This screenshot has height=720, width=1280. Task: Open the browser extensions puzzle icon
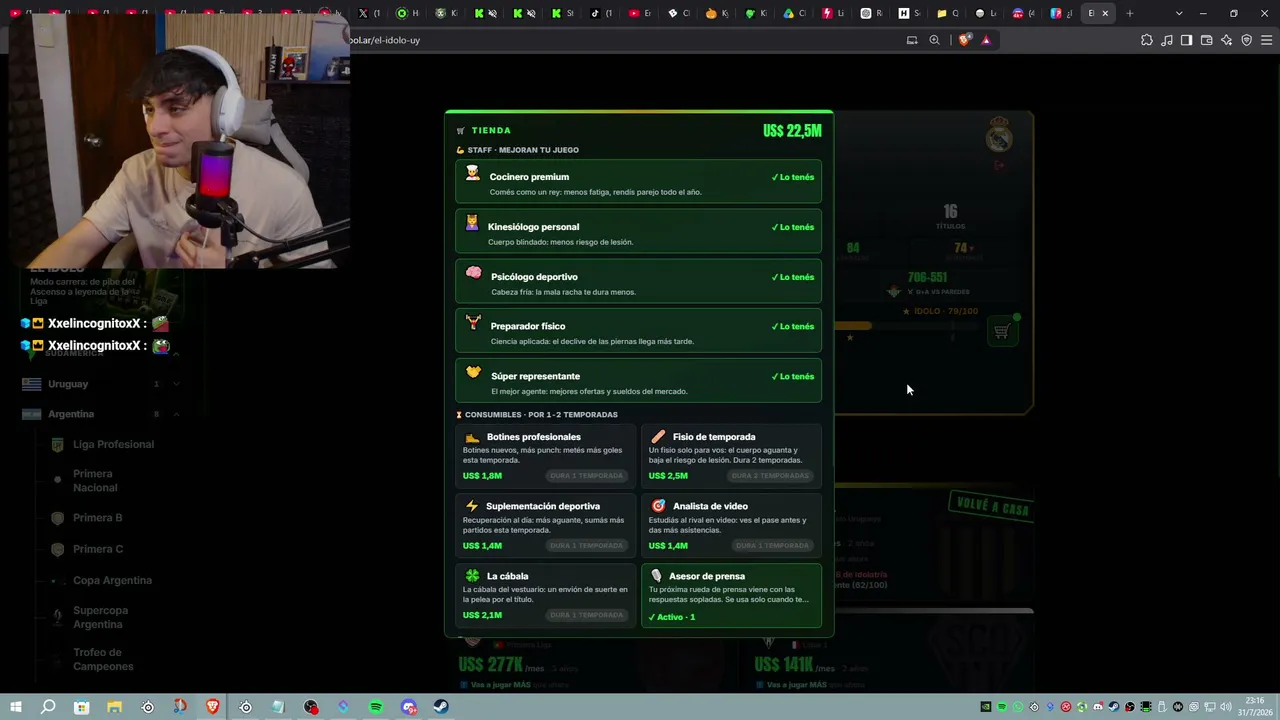coord(1146,40)
